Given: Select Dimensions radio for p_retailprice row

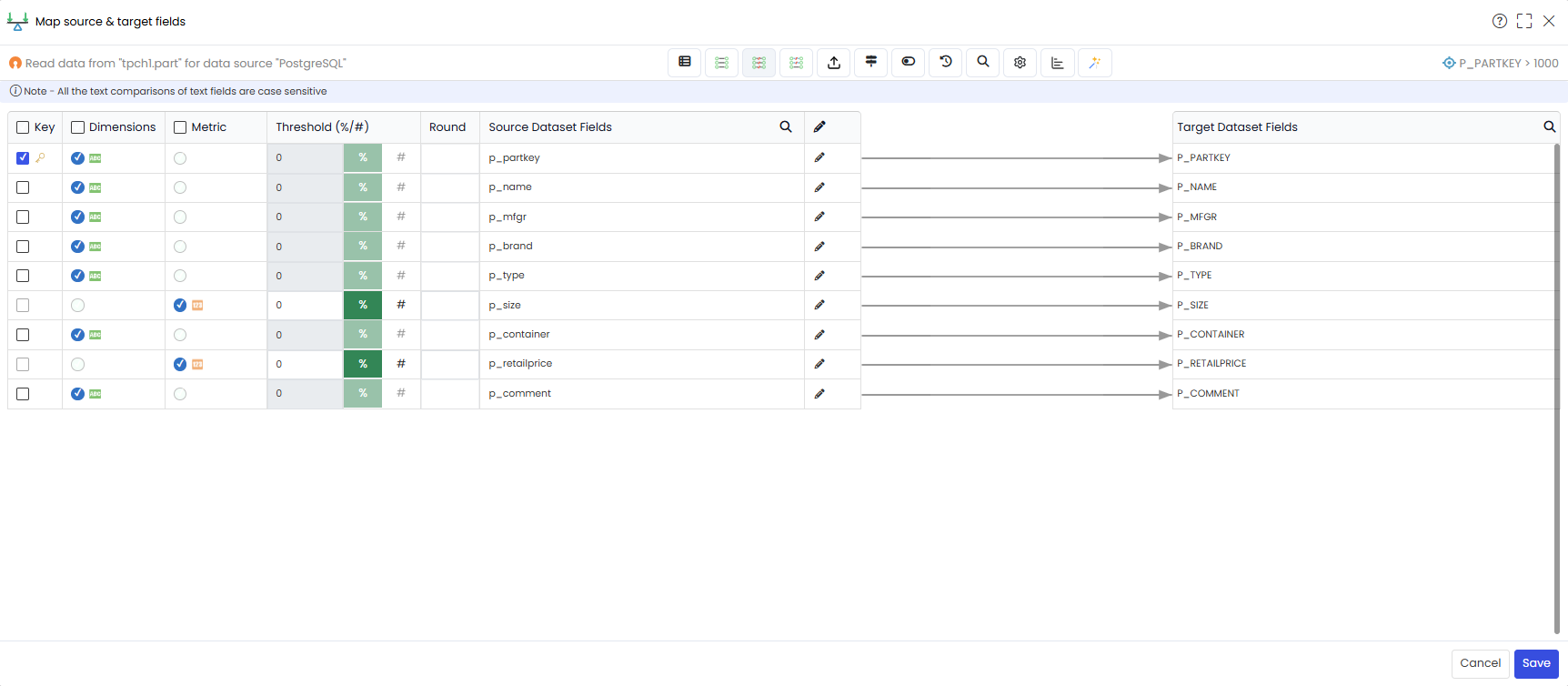Looking at the screenshot, I should [x=77, y=364].
